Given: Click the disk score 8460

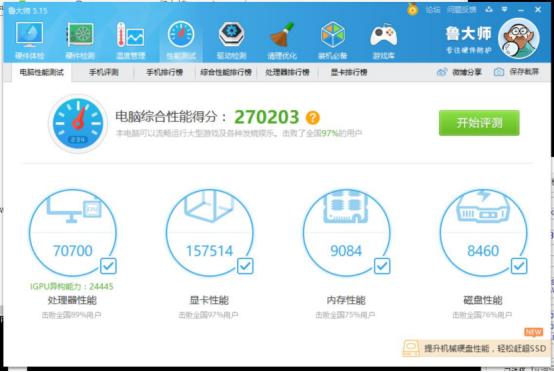Looking at the screenshot, I should click(x=483, y=251).
